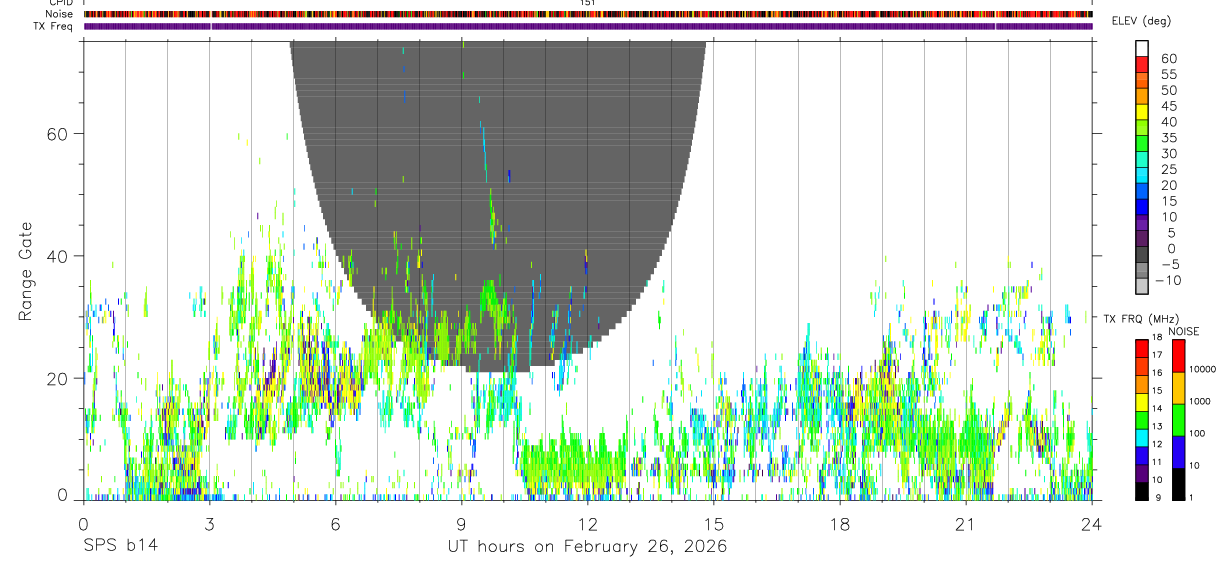Click the 35 label on the ELEV scale
Viewport: 1228px width, 567px height.
click(x=1169, y=138)
